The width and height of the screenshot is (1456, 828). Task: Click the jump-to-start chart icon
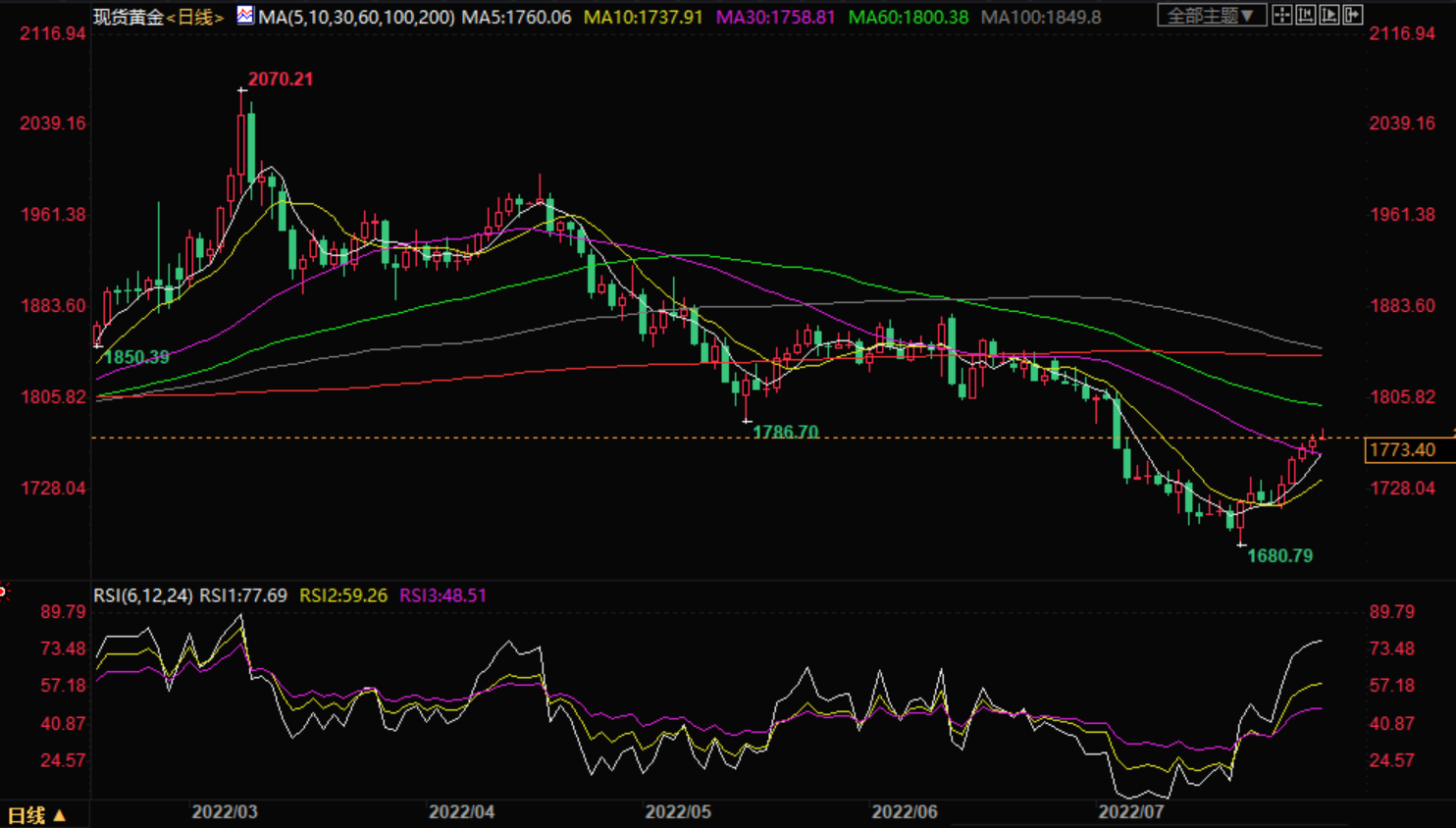[1306, 15]
